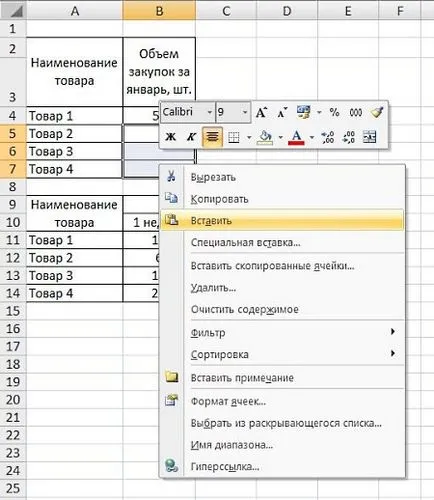Click Increase Font Size icon

[262, 113]
